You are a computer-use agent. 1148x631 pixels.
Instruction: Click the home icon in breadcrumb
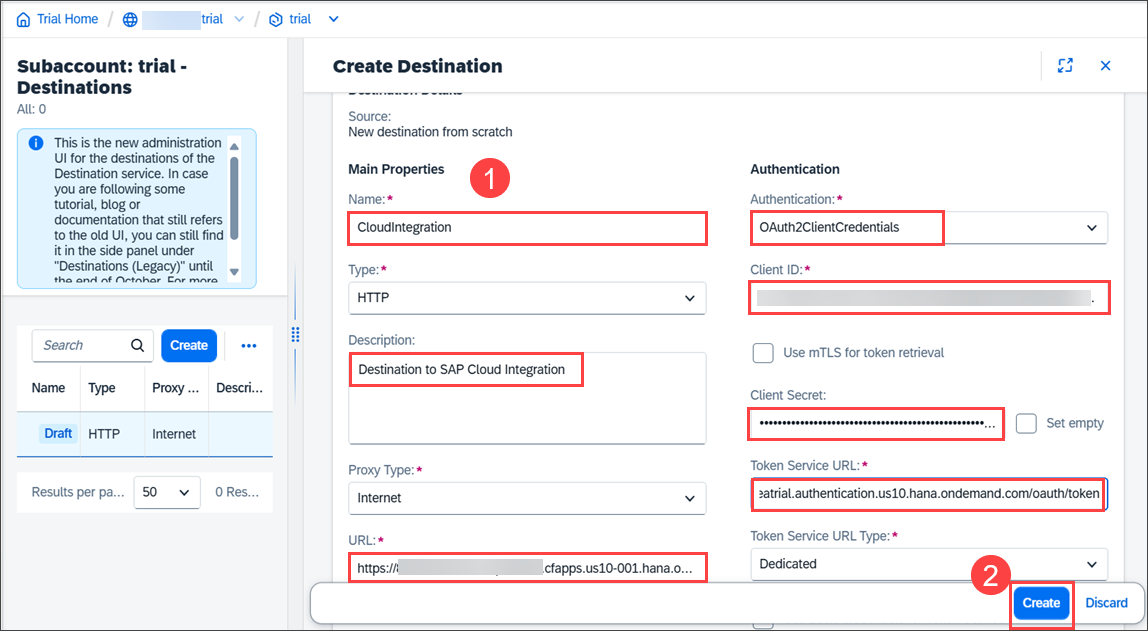pos(23,20)
